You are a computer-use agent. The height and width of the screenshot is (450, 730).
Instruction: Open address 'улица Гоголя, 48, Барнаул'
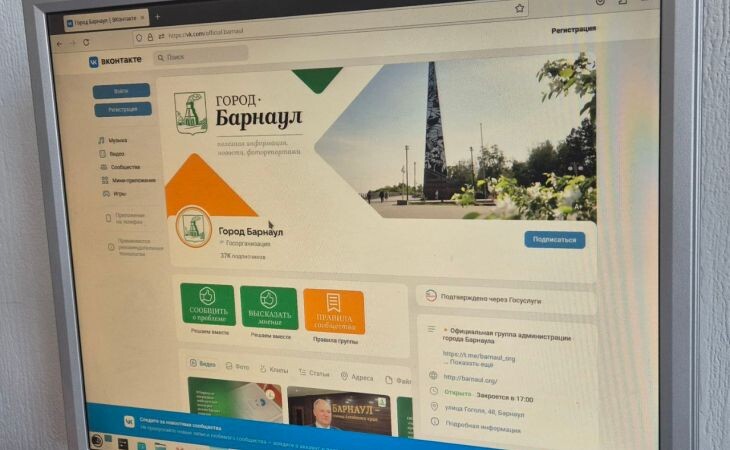tap(484, 410)
